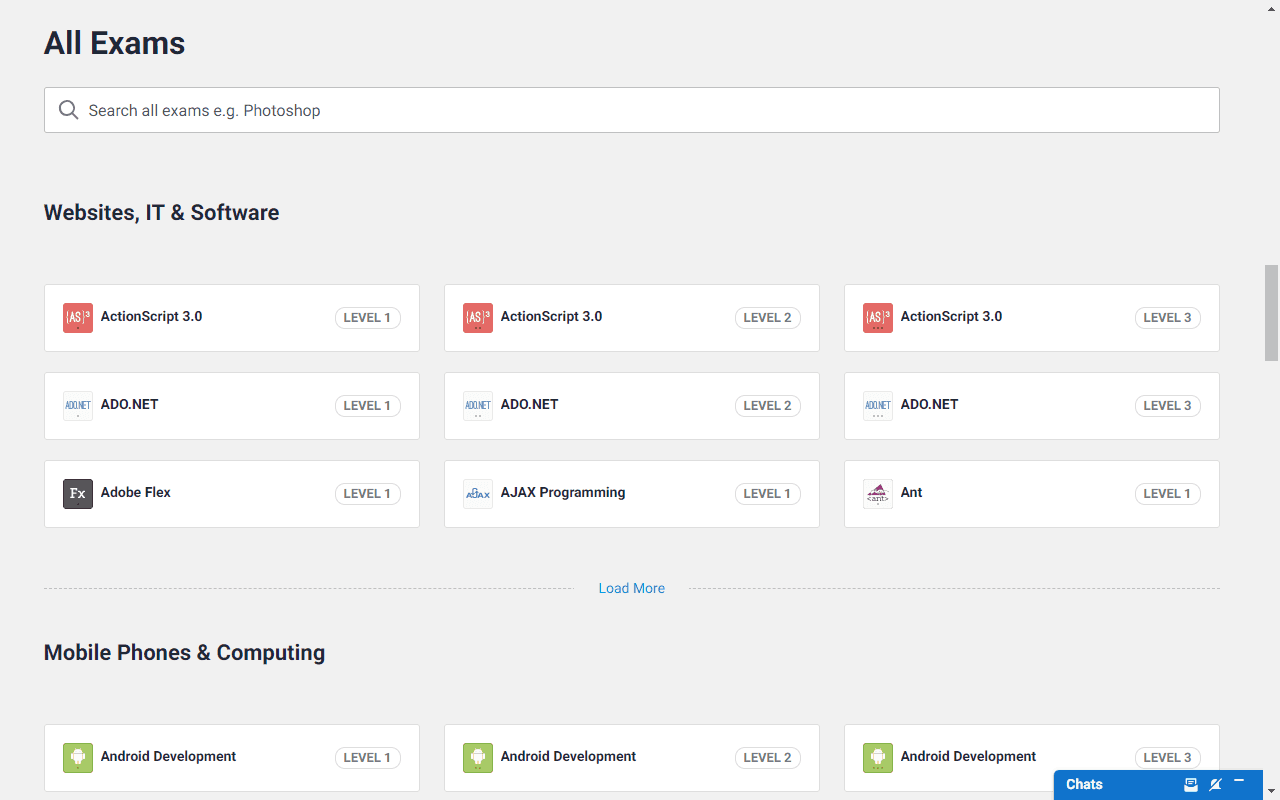Open ADO.NET Level 1 exam title
The image size is (1280, 800).
129,404
